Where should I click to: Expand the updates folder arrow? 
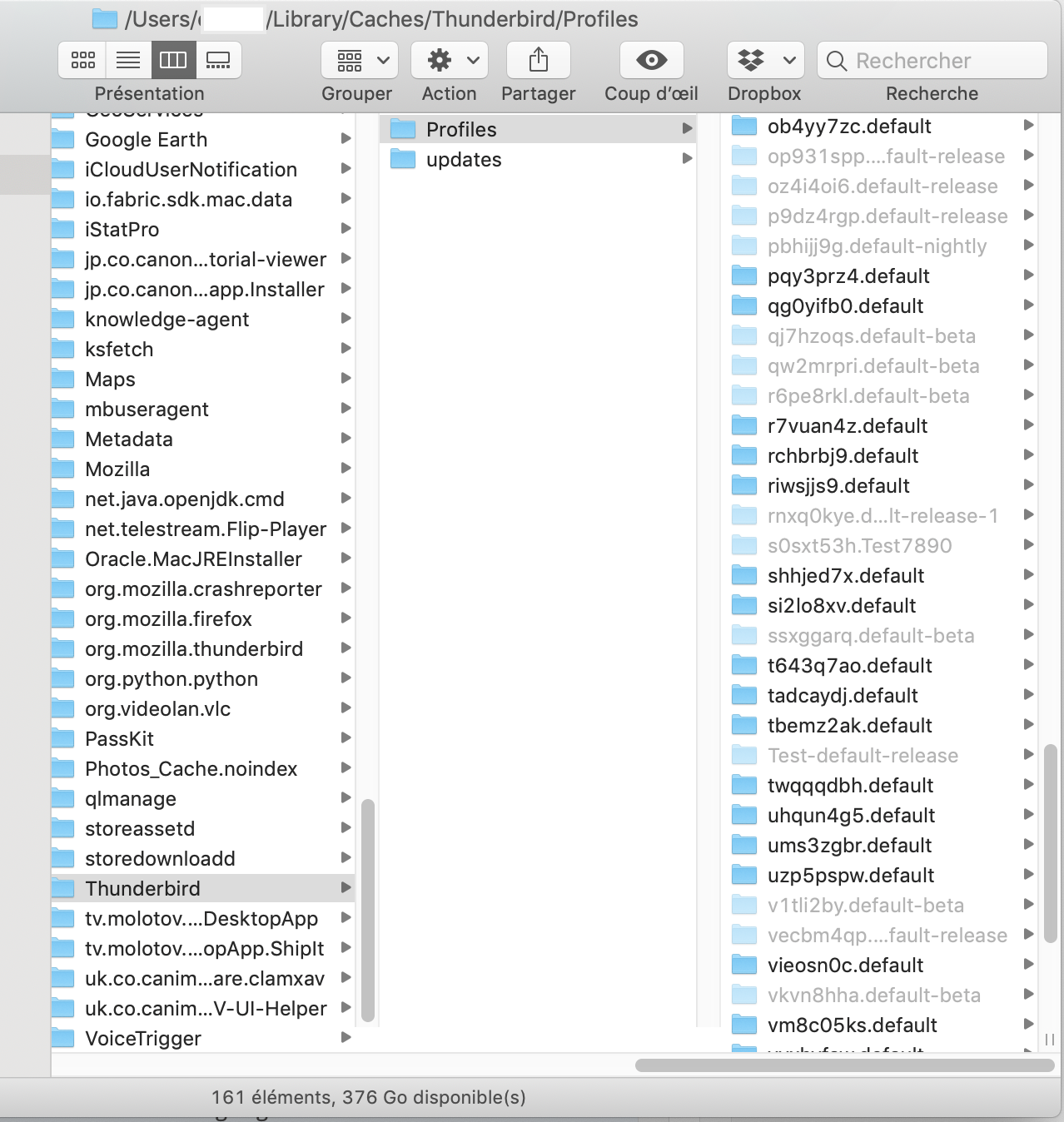tap(687, 158)
